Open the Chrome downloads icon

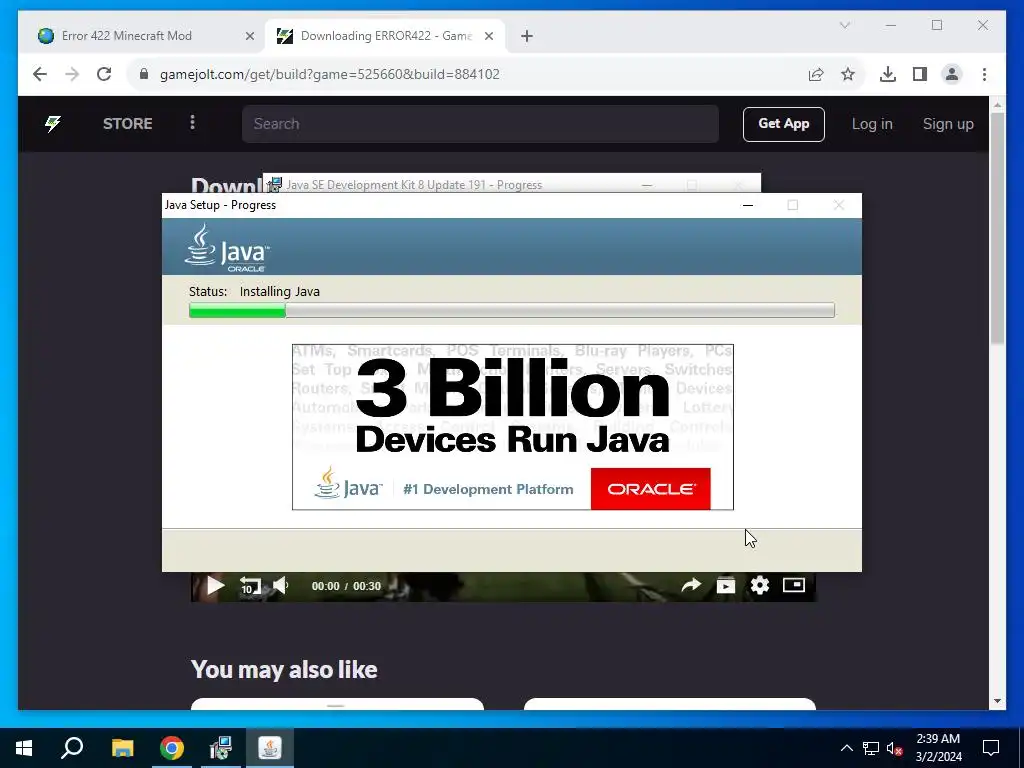click(x=888, y=74)
